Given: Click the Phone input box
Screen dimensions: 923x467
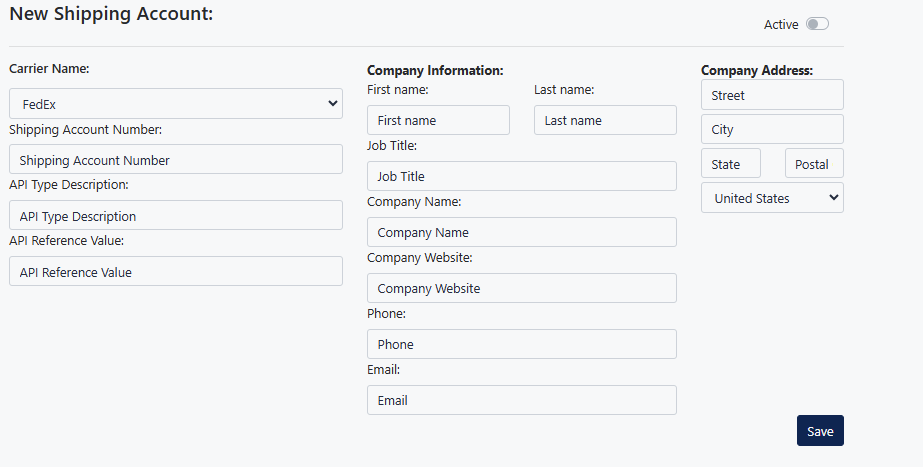Looking at the screenshot, I should pyautogui.click(x=522, y=344).
